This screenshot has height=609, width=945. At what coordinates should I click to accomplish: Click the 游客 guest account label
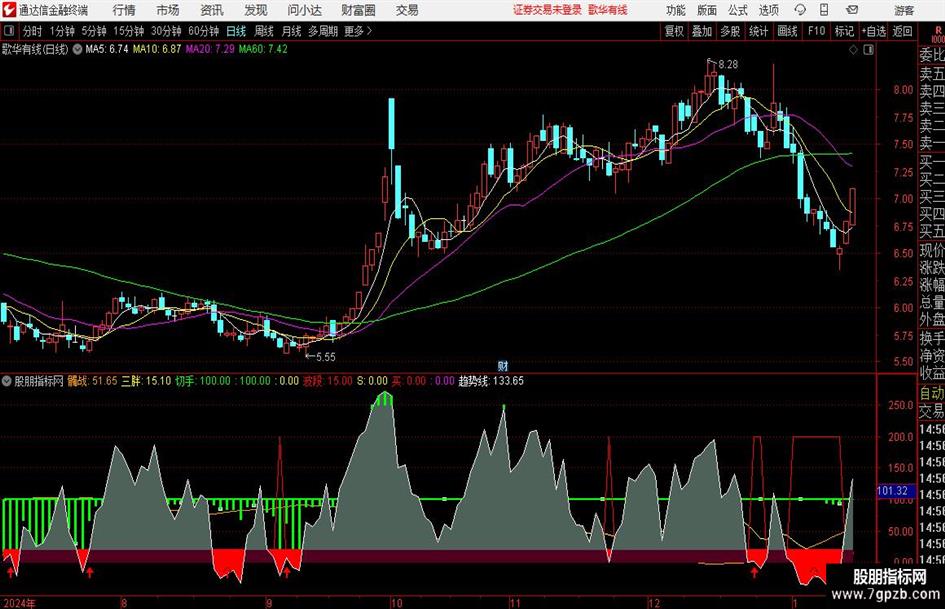(904, 10)
